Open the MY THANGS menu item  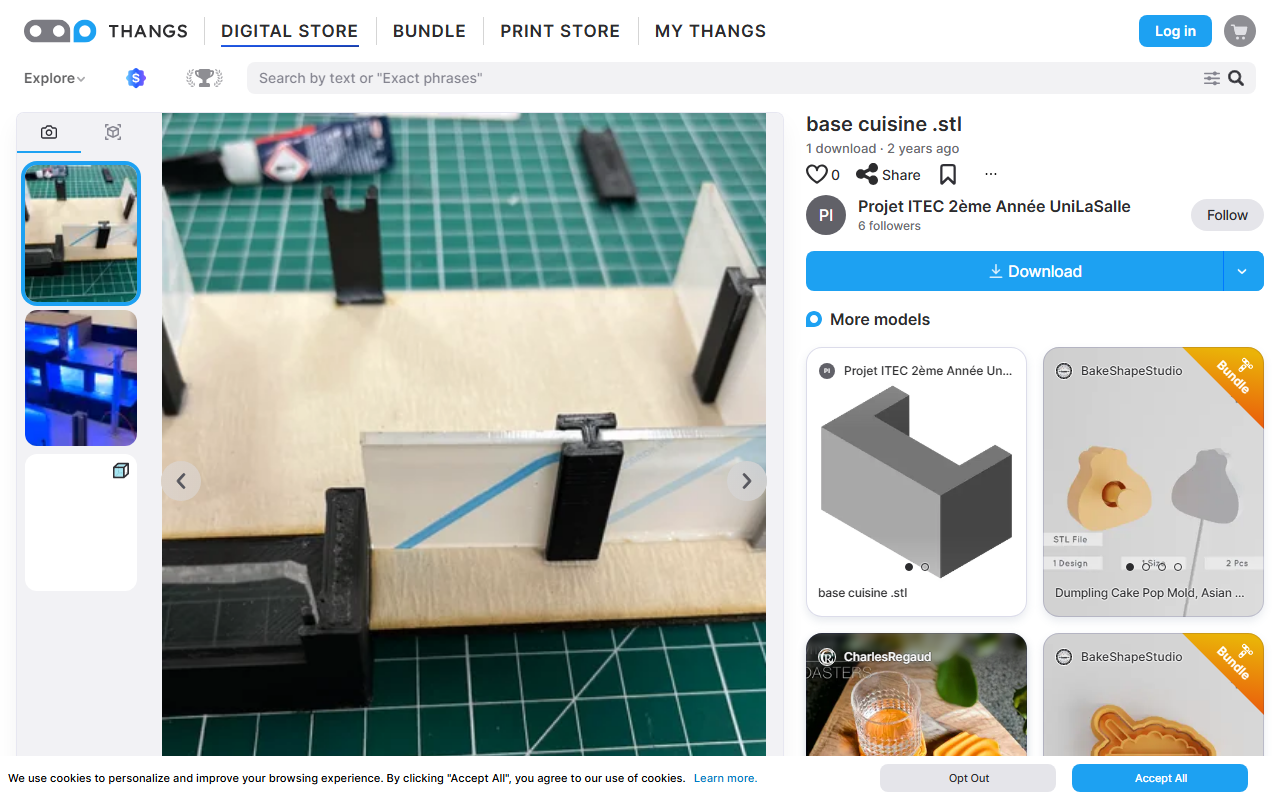point(710,31)
